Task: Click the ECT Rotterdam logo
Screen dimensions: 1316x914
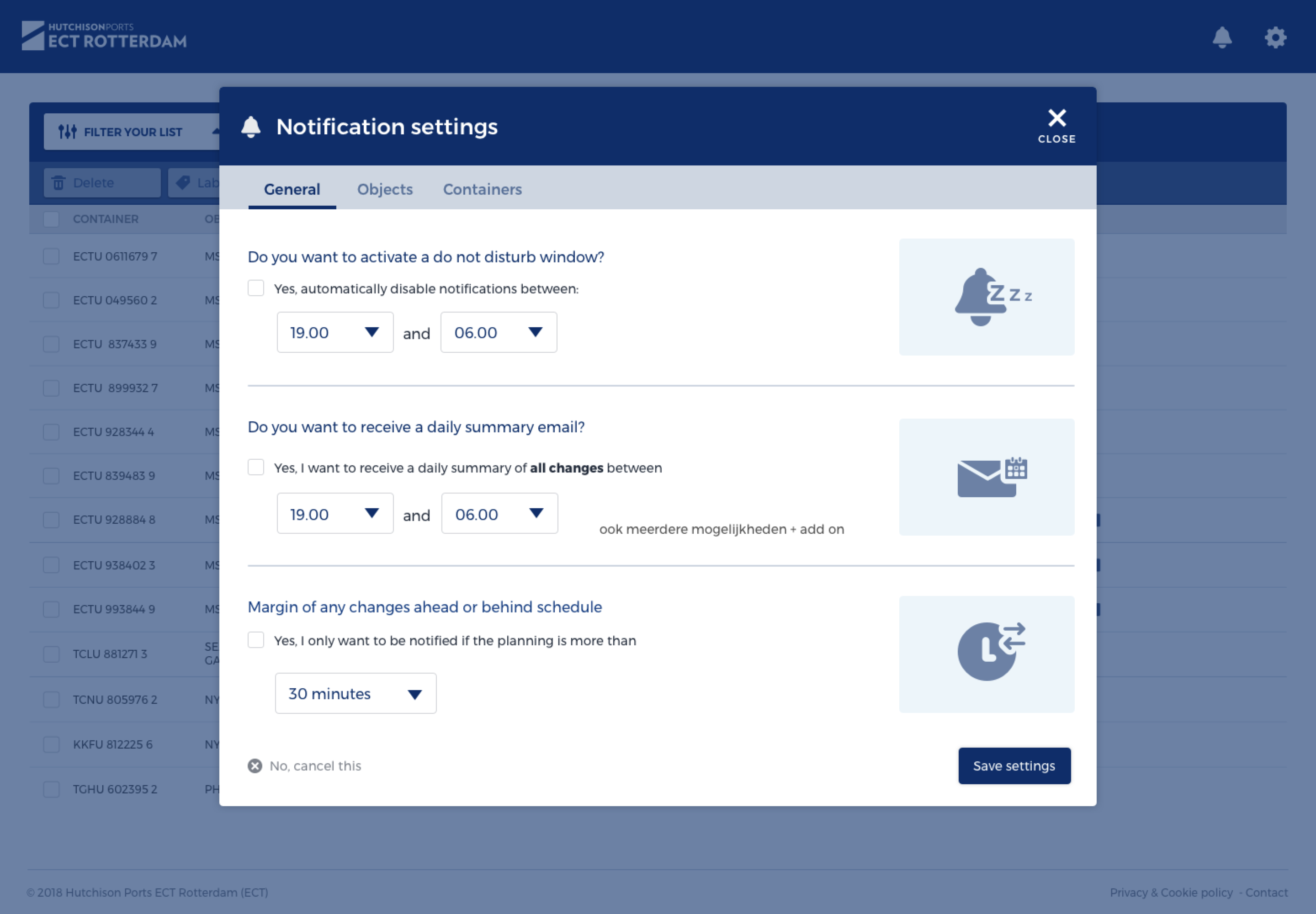Action: [104, 36]
